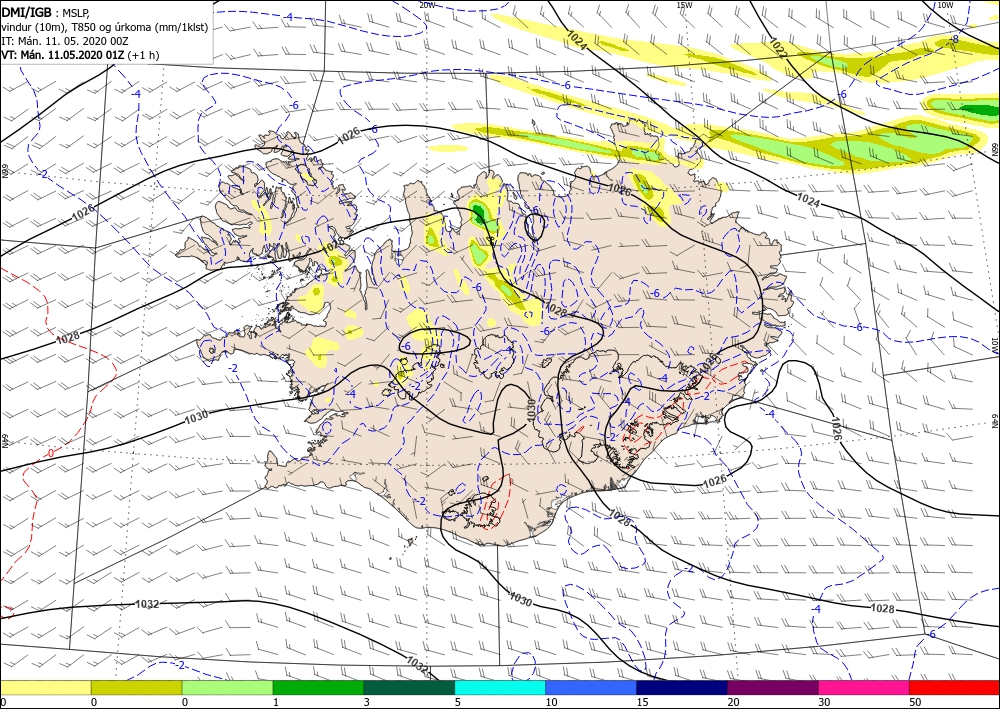The image size is (1000, 709).
Task: Click the "vindur (10m), T850 og úrkoma" line
Action: pyautogui.click(x=104, y=27)
